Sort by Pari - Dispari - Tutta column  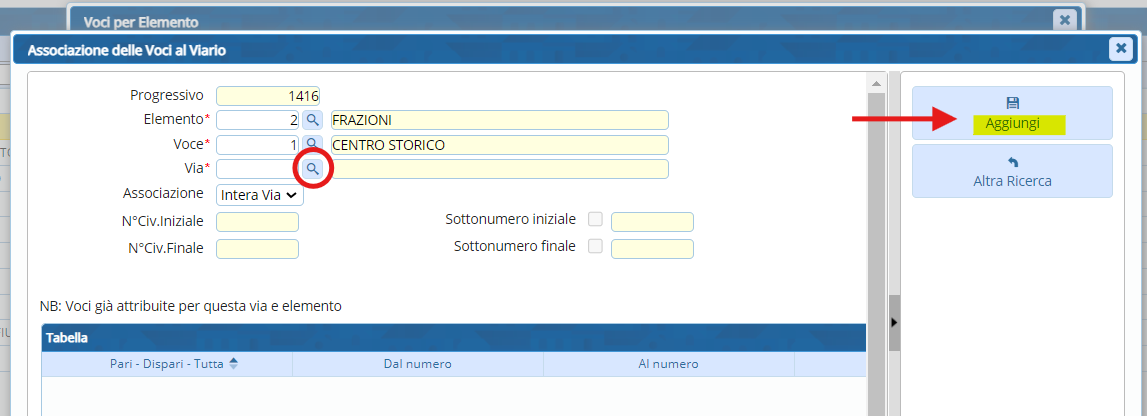(x=233, y=364)
